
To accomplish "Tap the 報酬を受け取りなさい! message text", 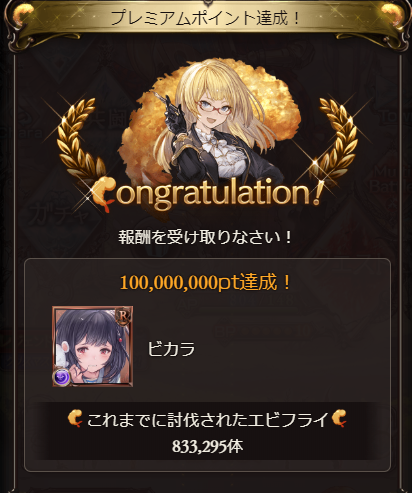I will [205, 237].
